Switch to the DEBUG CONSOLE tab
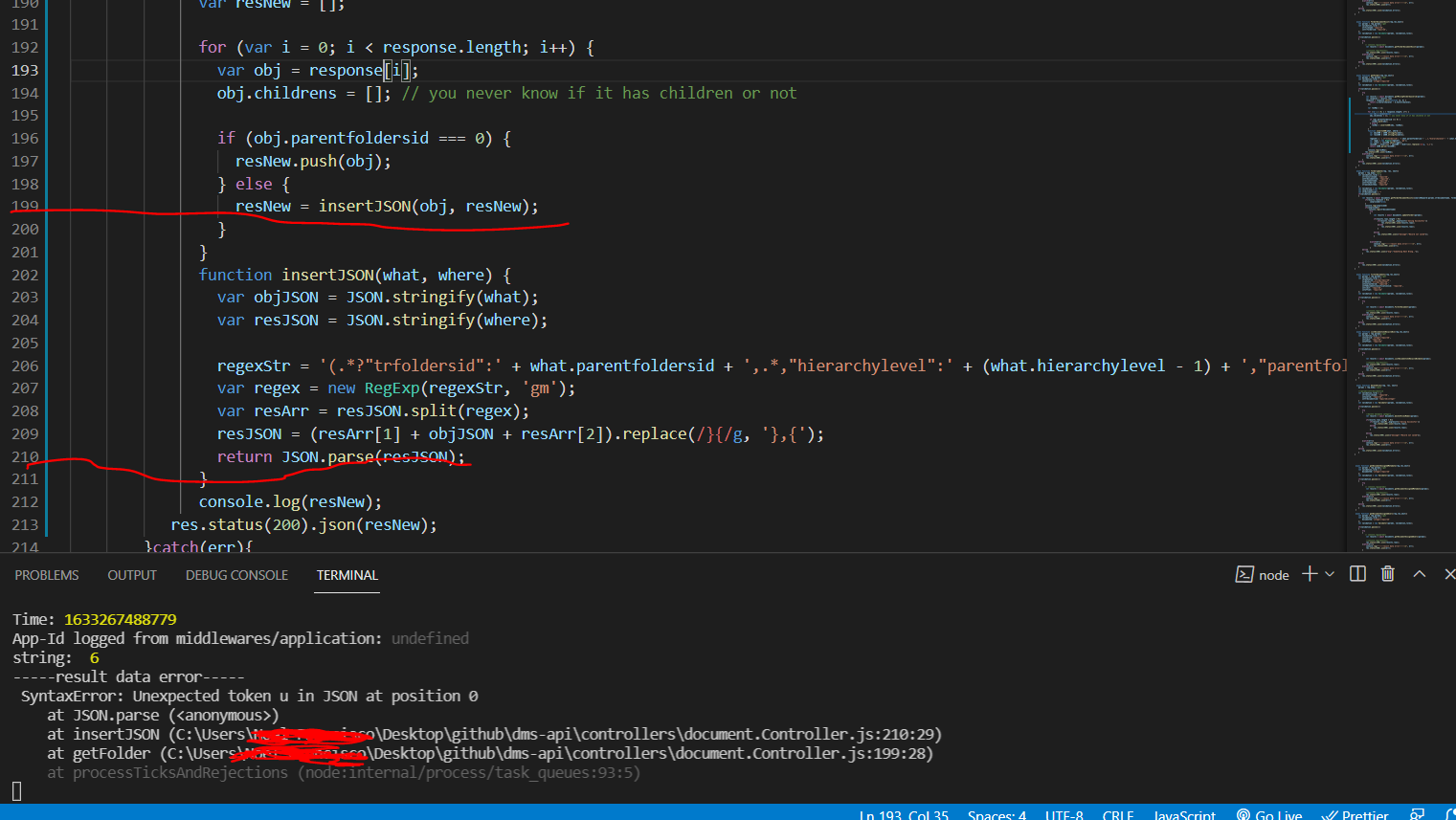The width and height of the screenshot is (1456, 820). [236, 575]
